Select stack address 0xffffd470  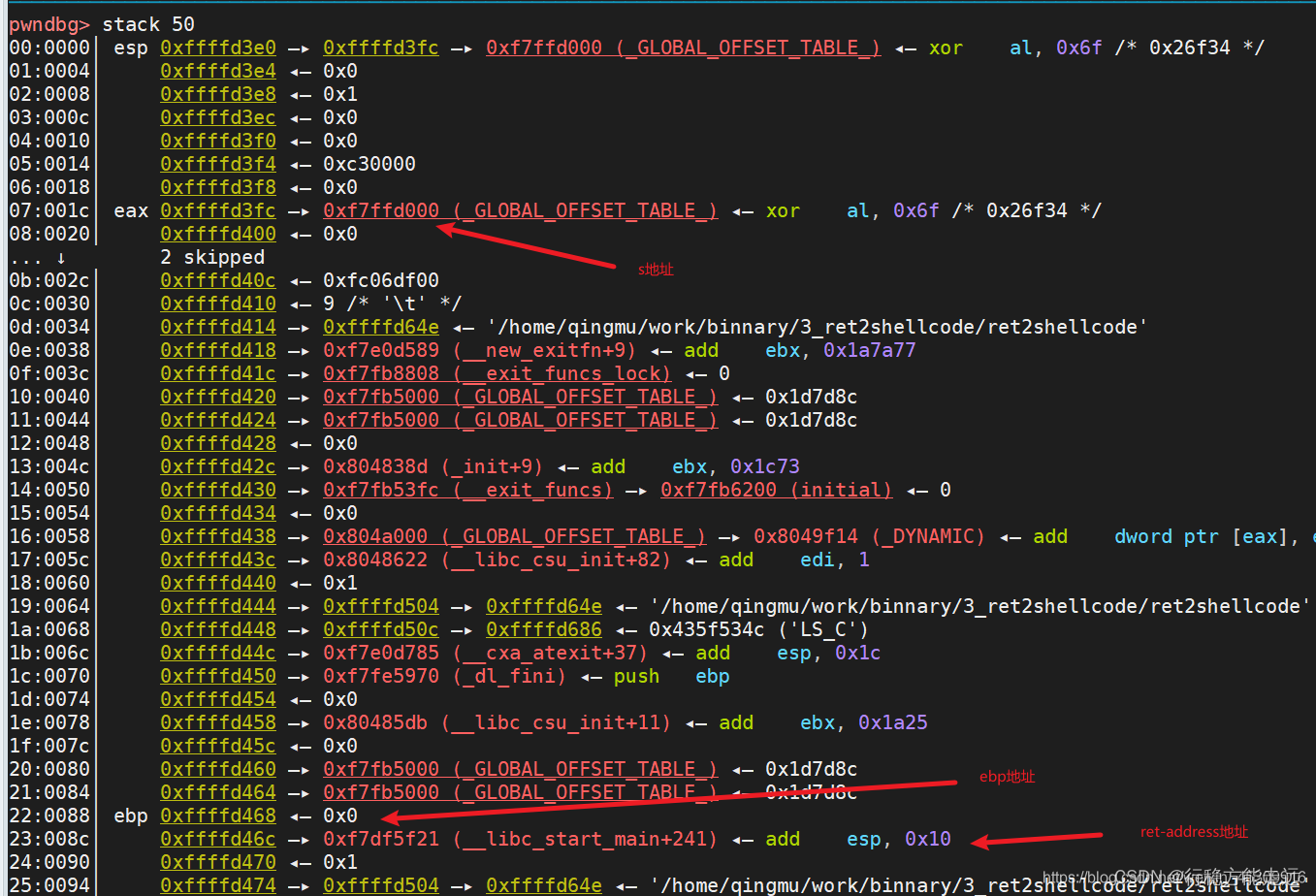pyautogui.click(x=218, y=862)
